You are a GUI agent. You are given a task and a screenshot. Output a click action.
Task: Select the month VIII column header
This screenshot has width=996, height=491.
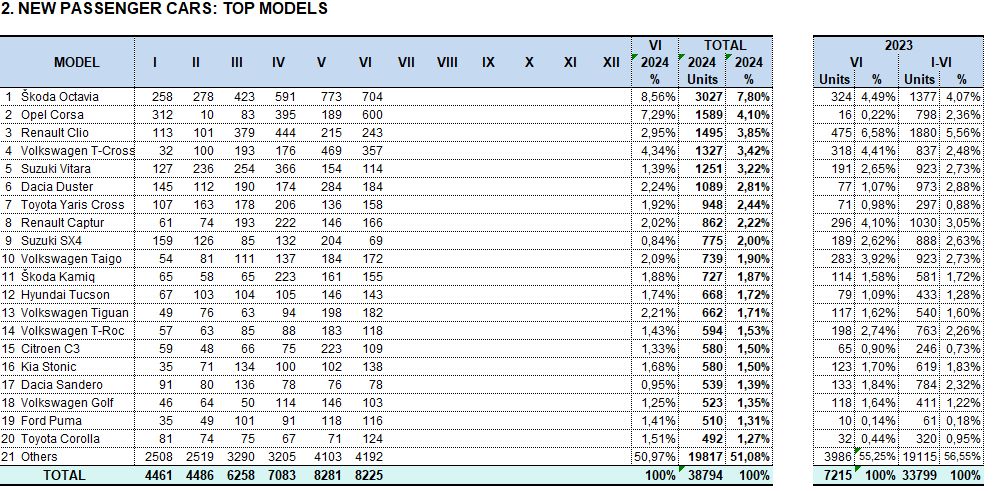click(447, 62)
